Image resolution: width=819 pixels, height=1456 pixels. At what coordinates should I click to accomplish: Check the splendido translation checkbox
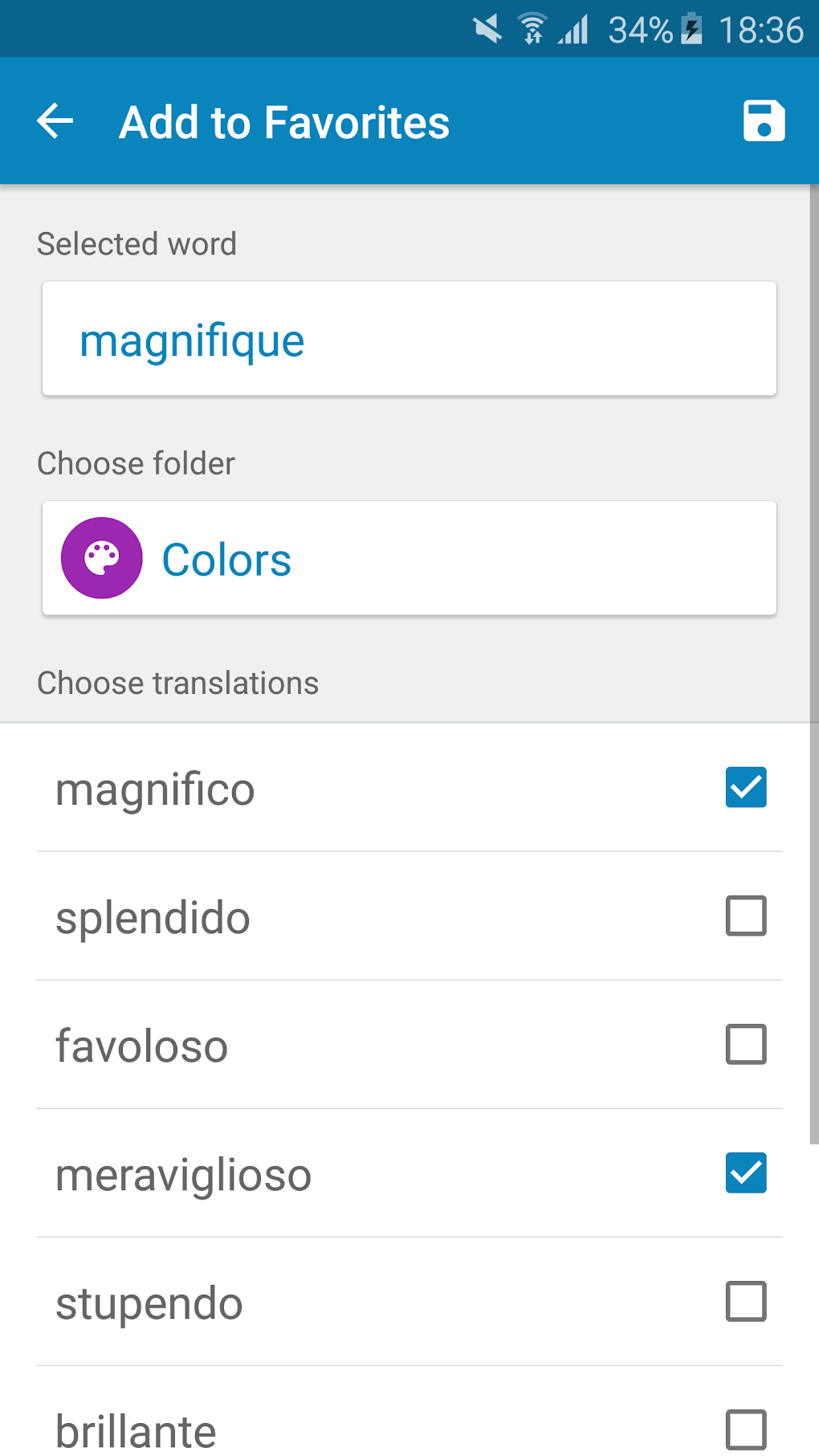tap(746, 916)
